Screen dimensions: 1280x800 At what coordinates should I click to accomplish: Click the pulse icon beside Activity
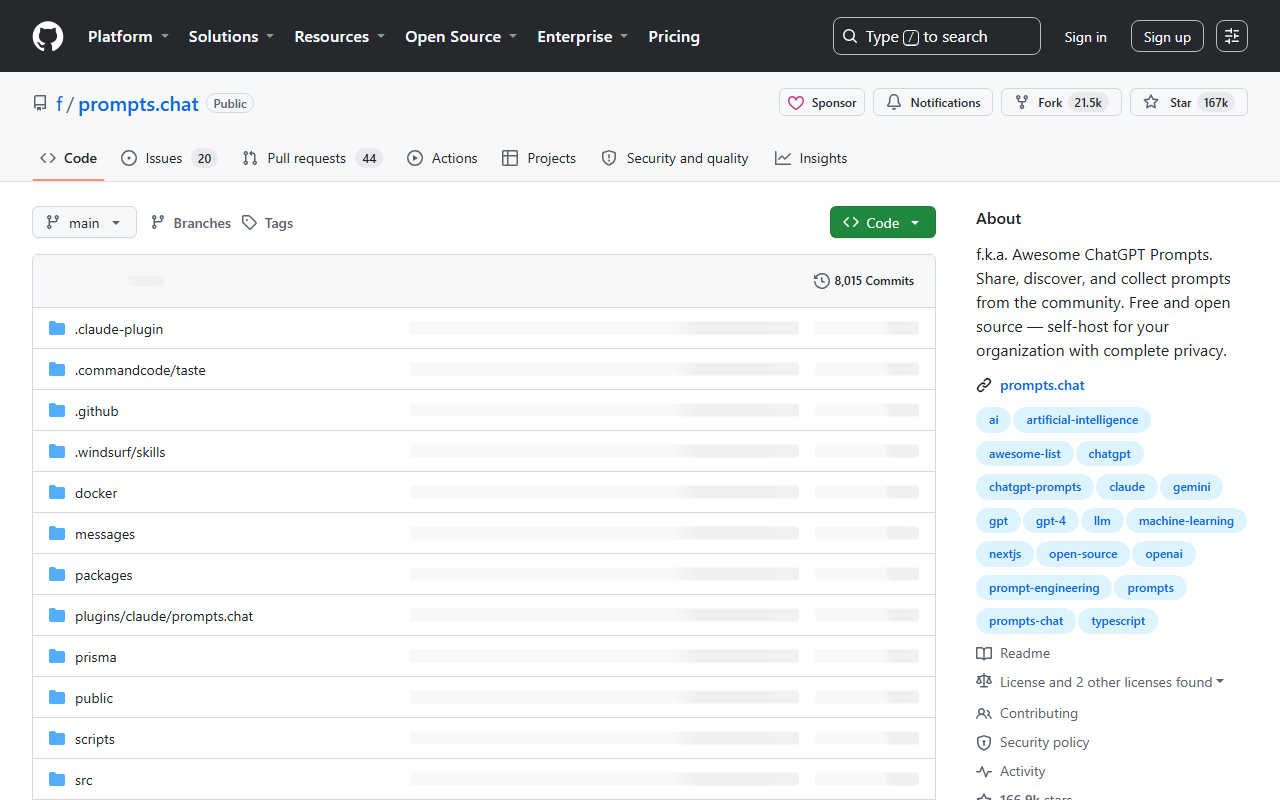click(984, 772)
